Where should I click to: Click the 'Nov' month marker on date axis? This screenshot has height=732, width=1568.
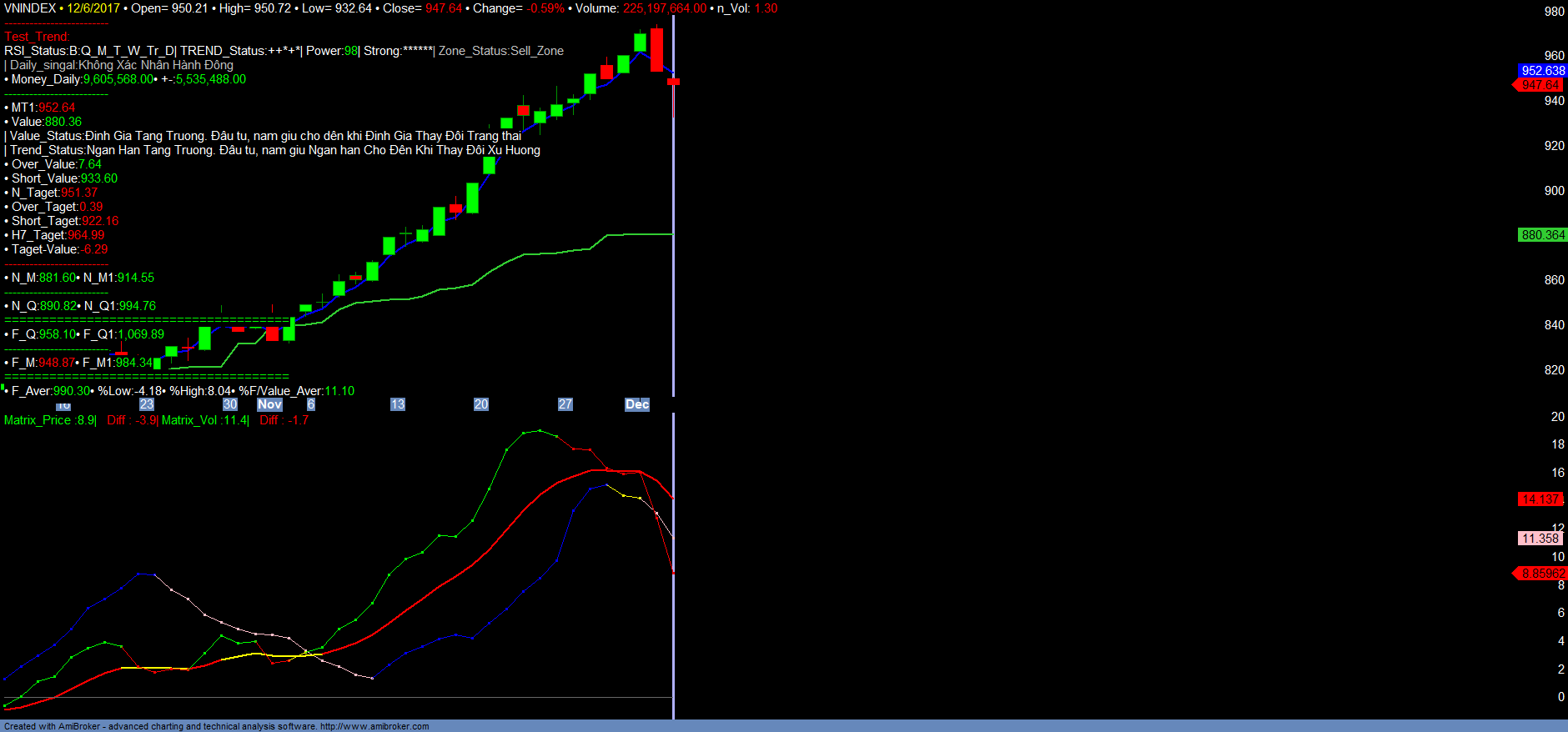(x=269, y=404)
